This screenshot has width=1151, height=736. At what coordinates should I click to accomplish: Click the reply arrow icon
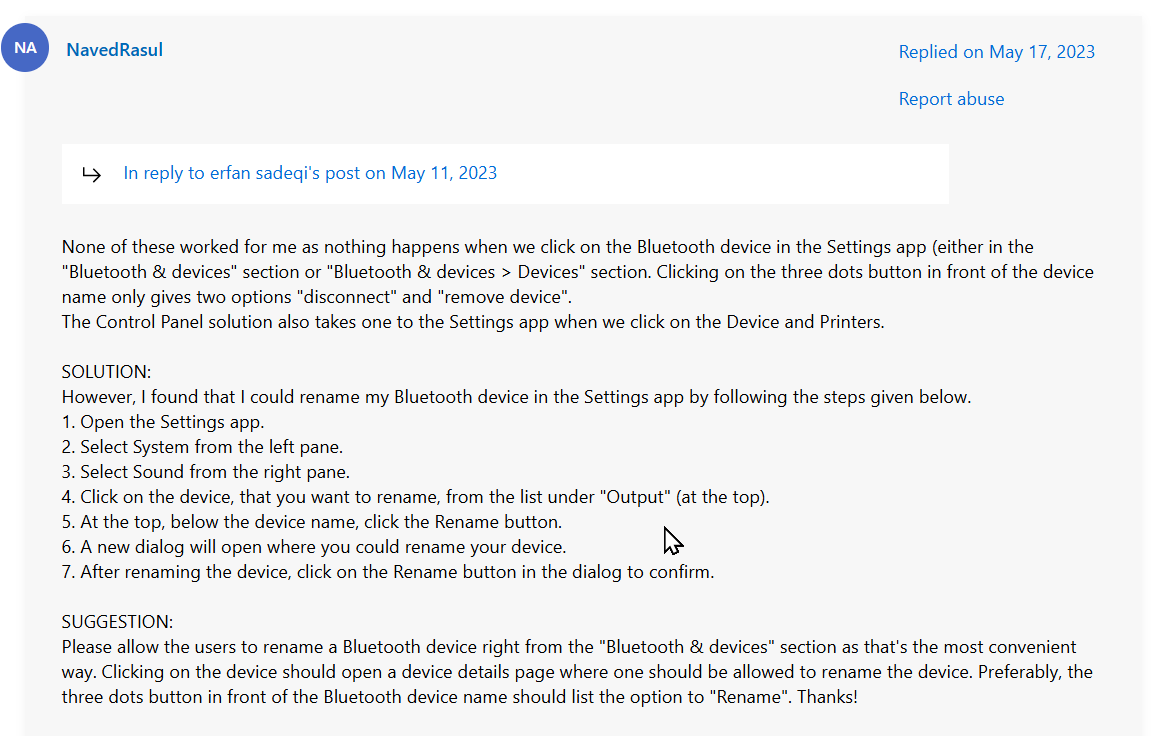coord(92,174)
